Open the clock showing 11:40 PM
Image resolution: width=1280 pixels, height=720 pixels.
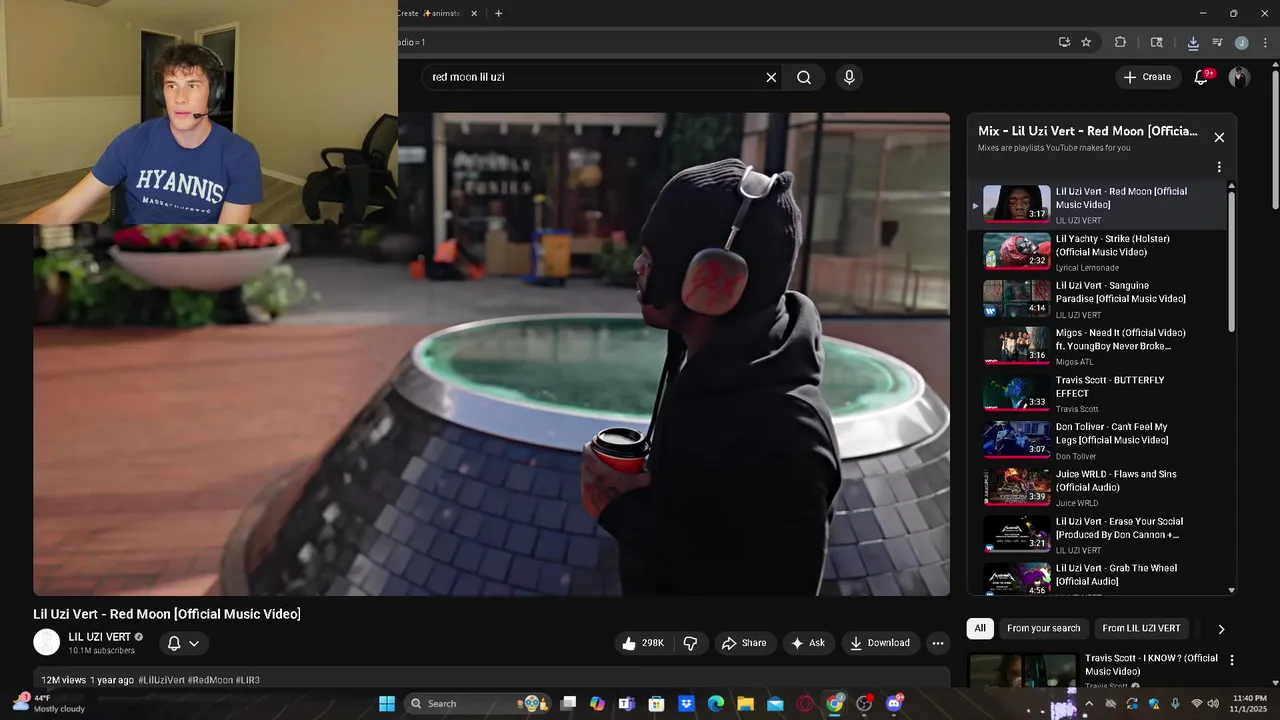[1250, 703]
